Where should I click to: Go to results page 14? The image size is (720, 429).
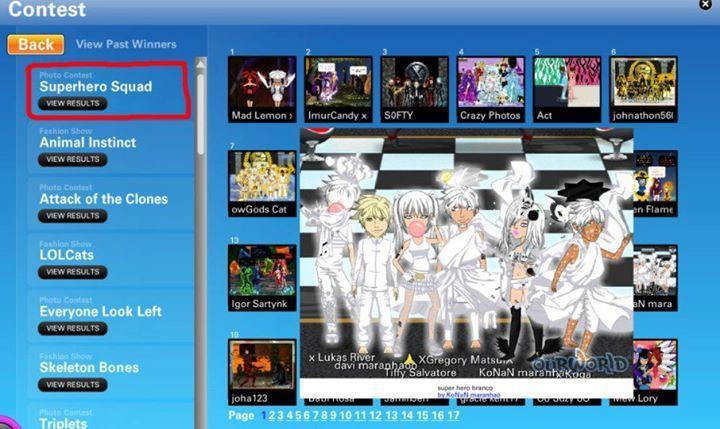pyautogui.click(x=407, y=416)
